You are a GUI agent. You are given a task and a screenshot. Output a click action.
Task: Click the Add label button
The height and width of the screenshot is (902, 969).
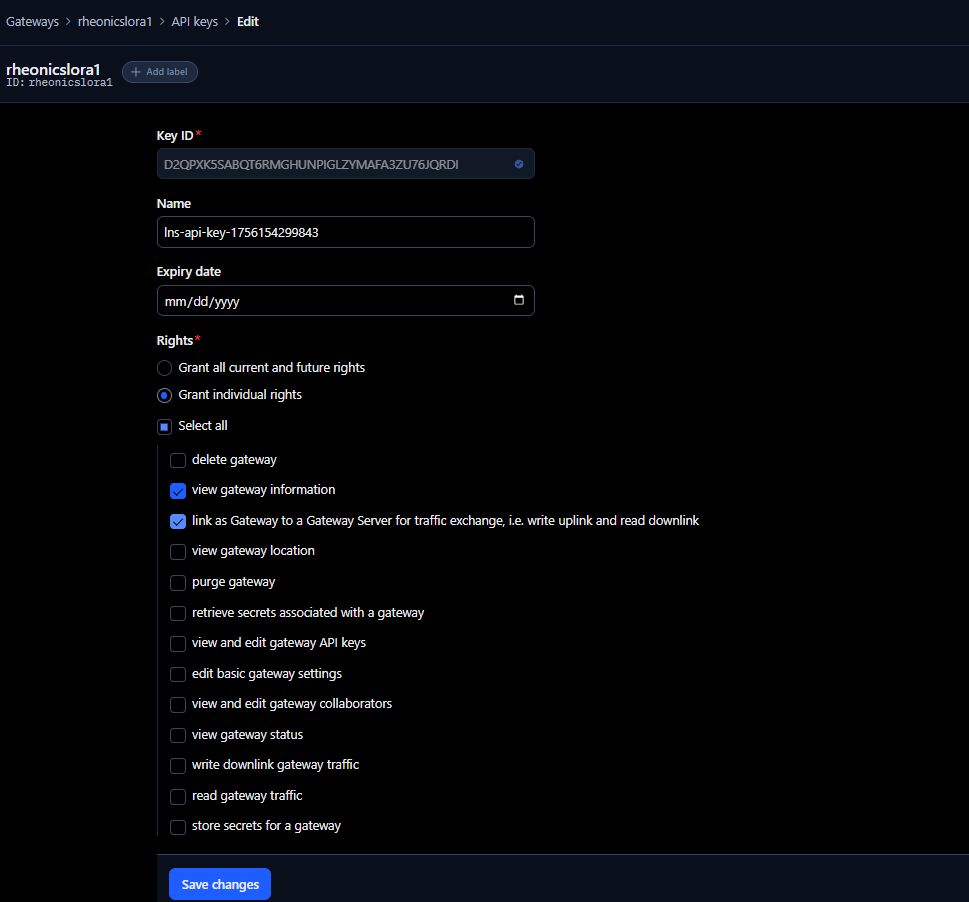pos(160,72)
